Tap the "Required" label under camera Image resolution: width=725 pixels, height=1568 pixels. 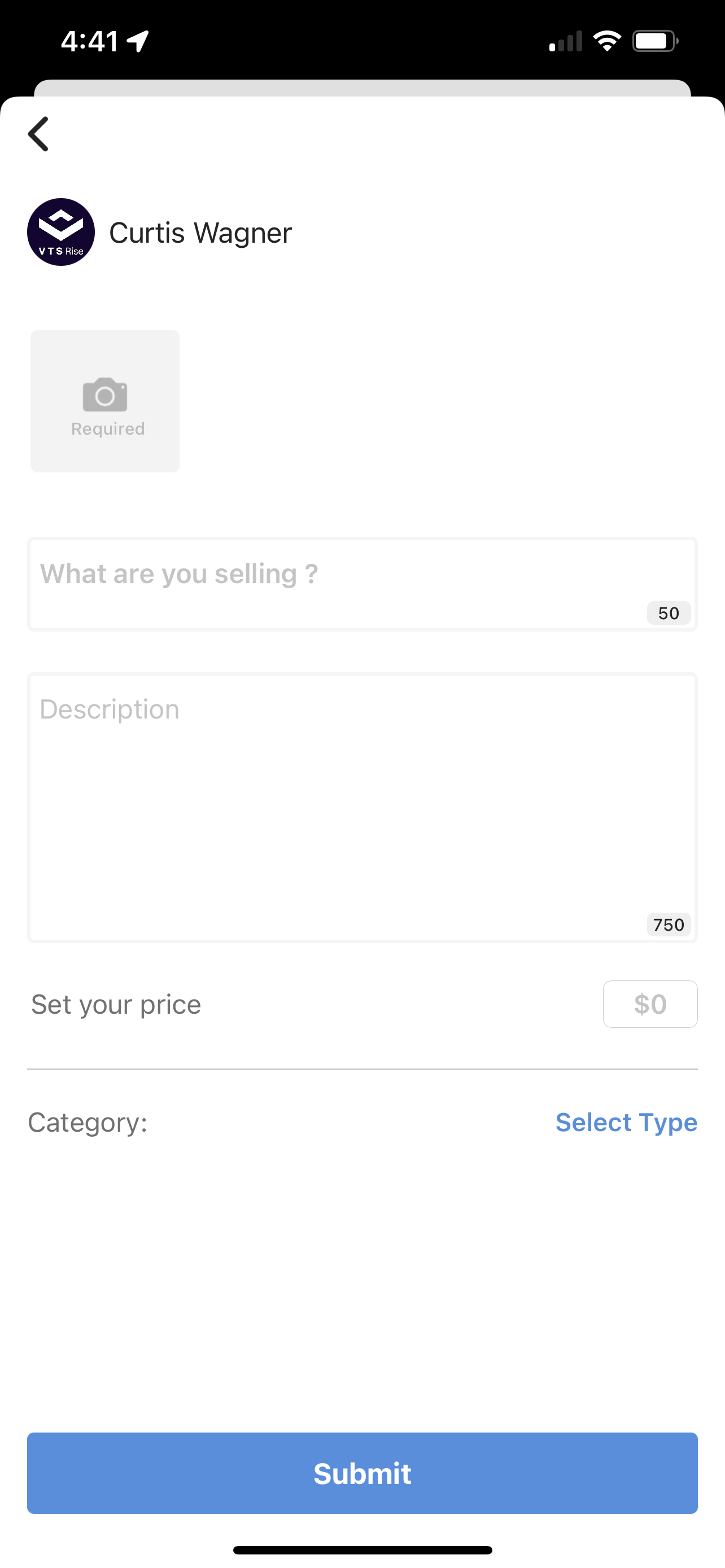click(108, 429)
